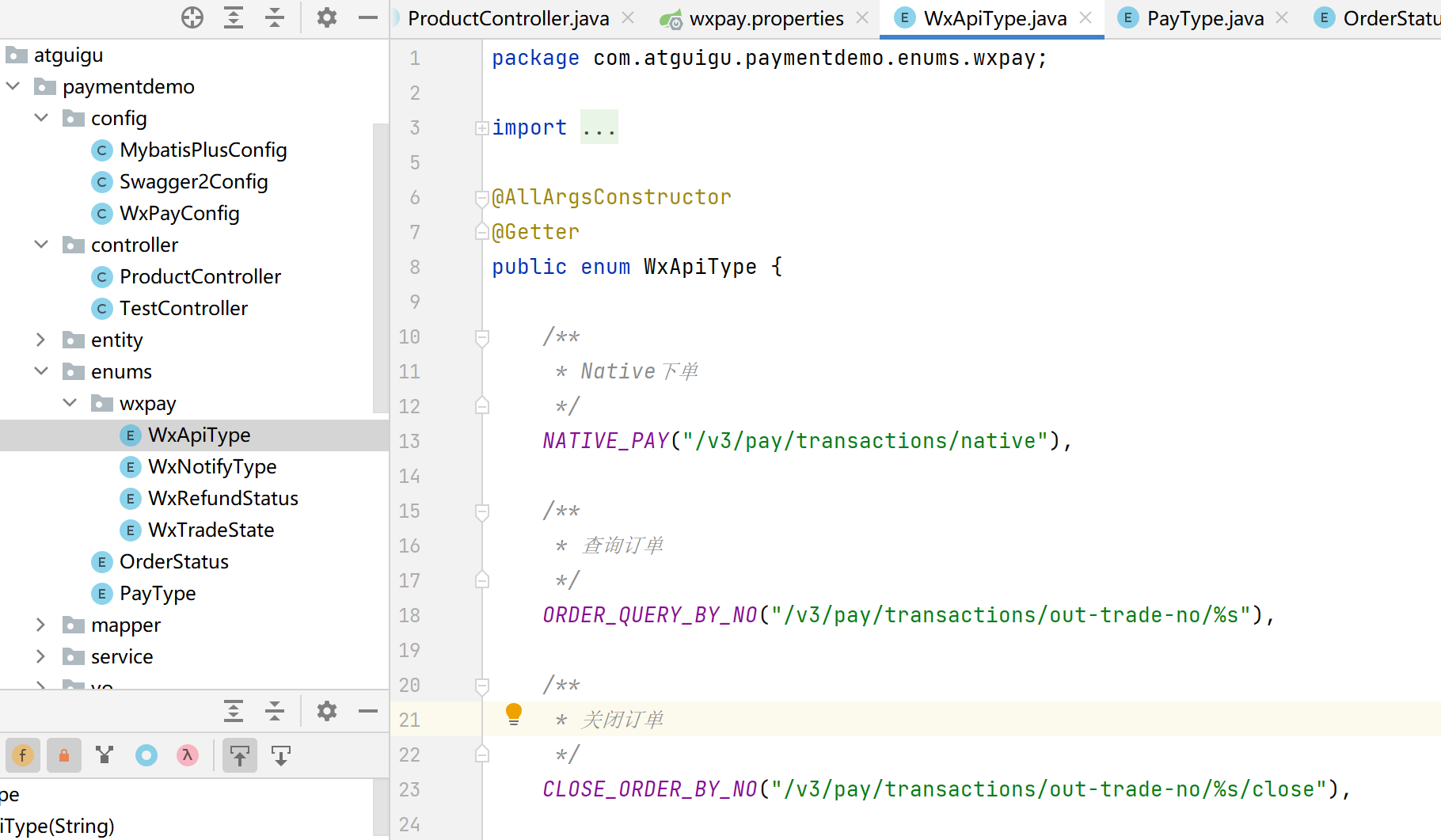Viewport: 1441px width, 840px height.
Task: Close the ProductController.java tab
Action: (628, 17)
